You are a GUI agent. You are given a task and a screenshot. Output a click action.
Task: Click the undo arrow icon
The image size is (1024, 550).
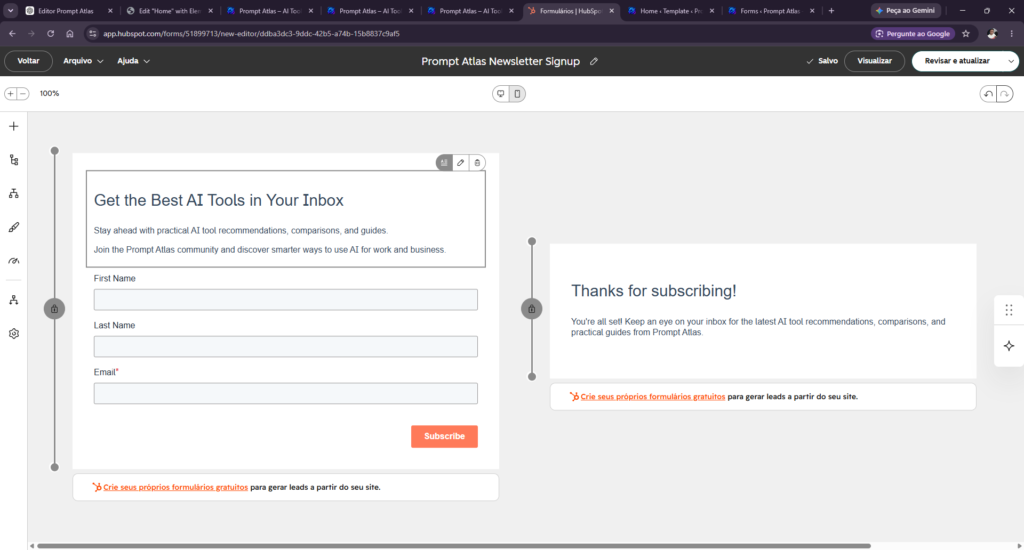tap(989, 94)
